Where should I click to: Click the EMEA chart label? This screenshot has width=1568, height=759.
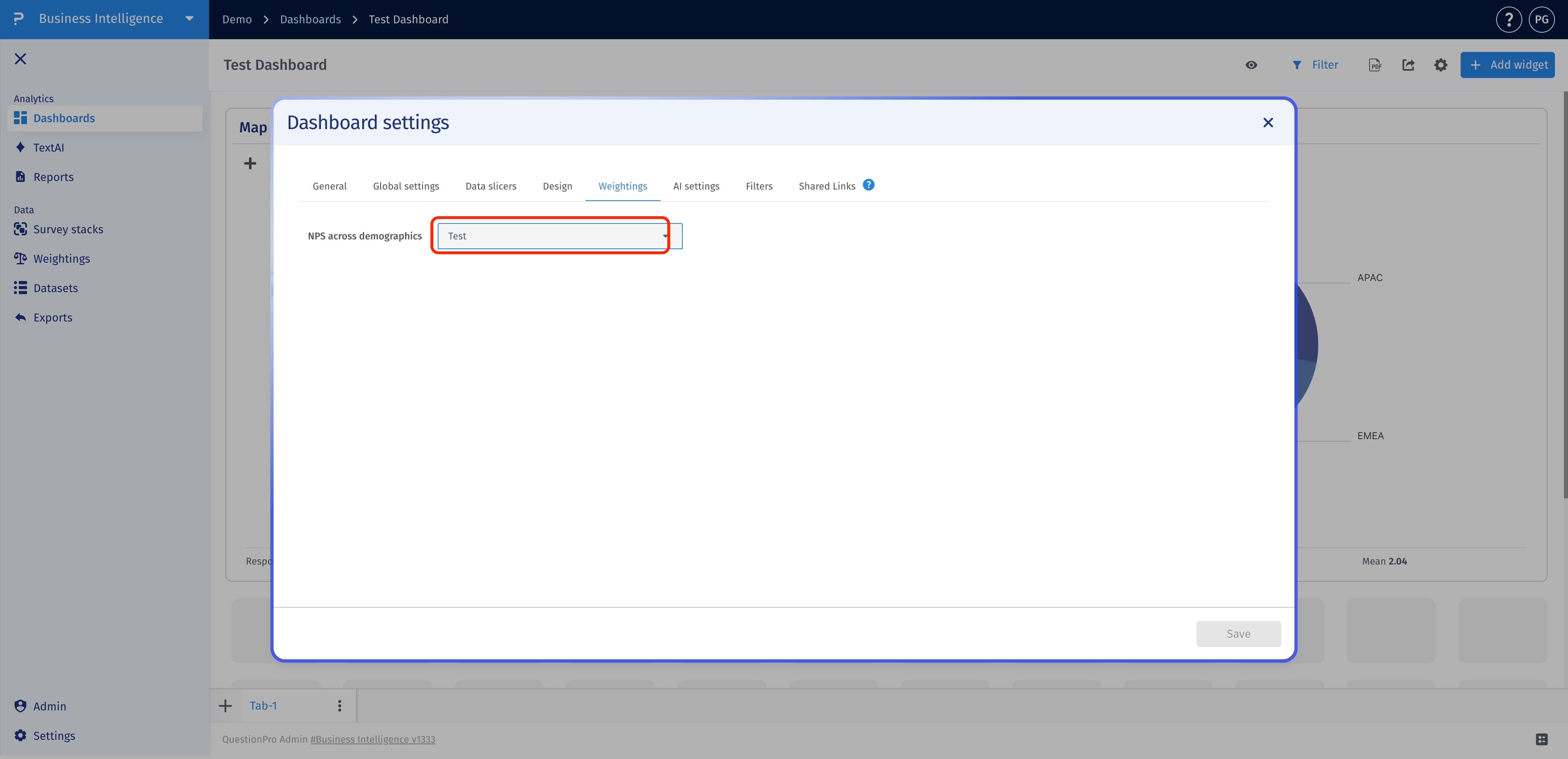tap(1370, 435)
